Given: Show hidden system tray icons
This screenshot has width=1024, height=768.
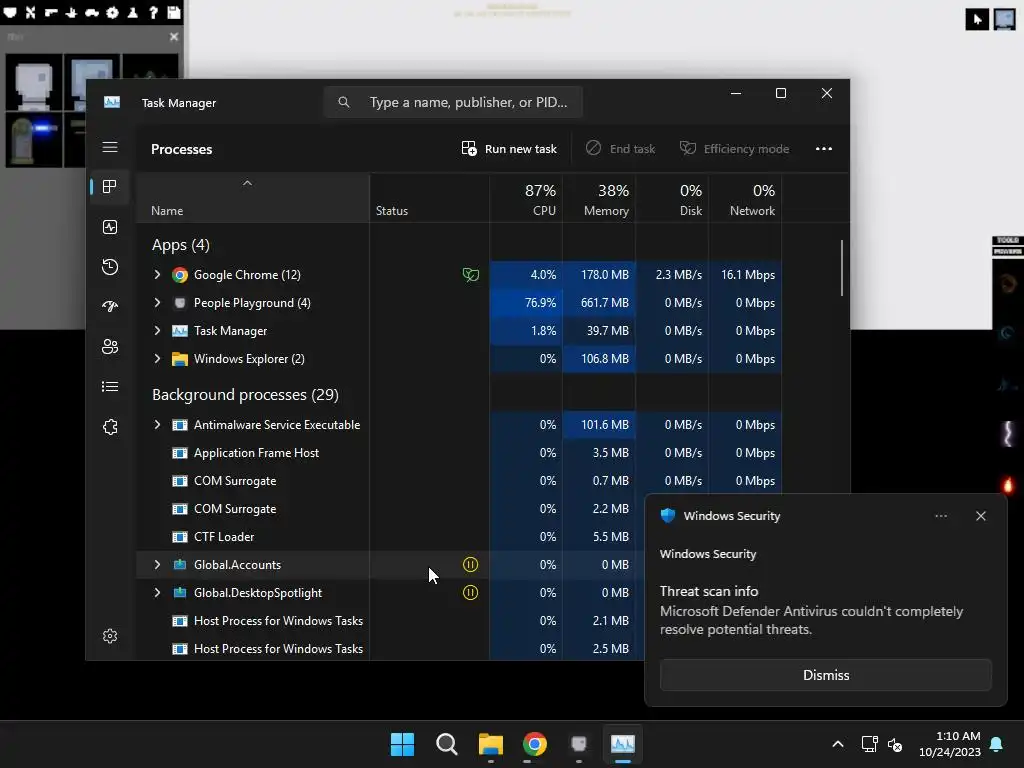Looking at the screenshot, I should pos(838,744).
